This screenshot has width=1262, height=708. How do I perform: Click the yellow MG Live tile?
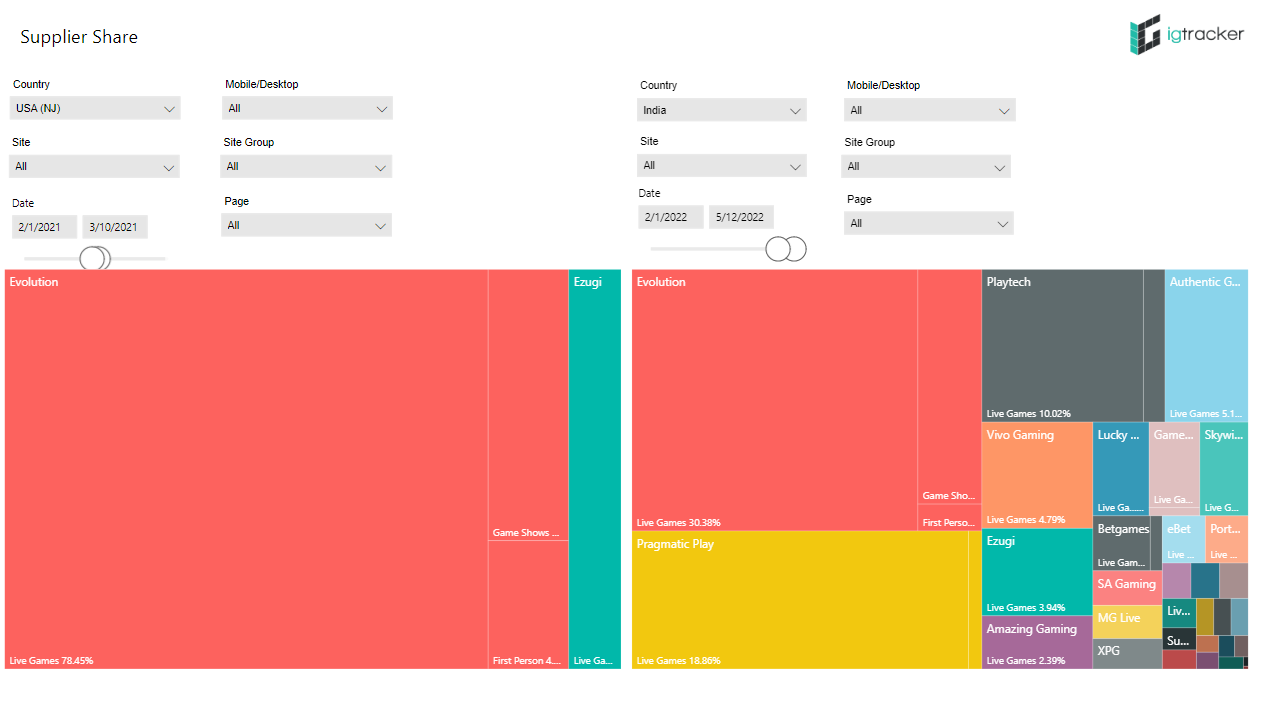pos(1126,620)
